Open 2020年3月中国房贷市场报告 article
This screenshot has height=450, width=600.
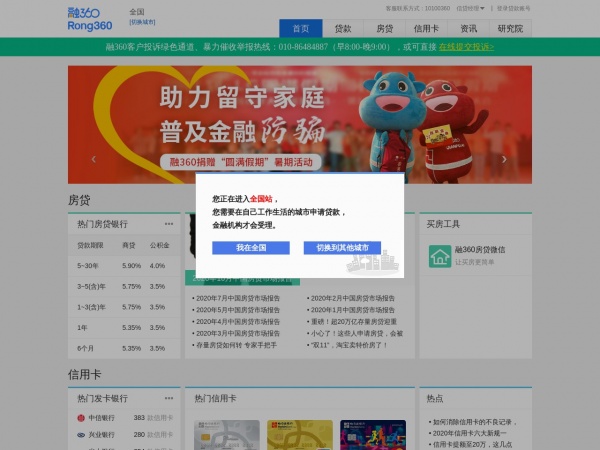[238, 333]
